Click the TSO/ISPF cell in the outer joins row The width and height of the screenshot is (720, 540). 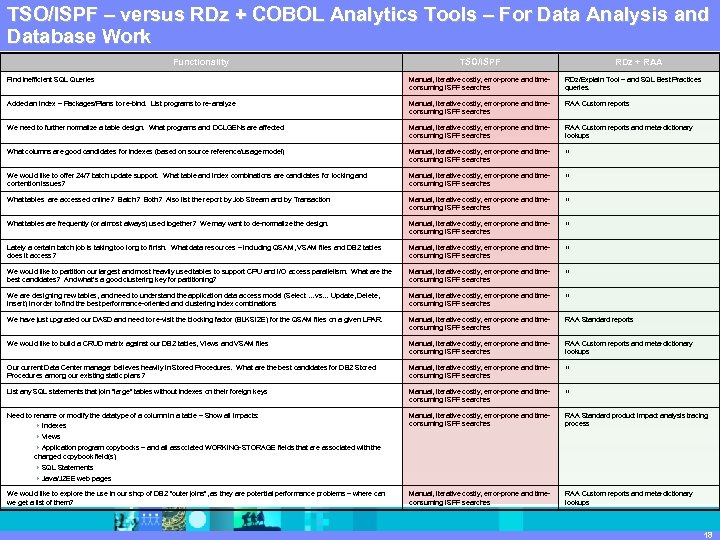pos(480,497)
